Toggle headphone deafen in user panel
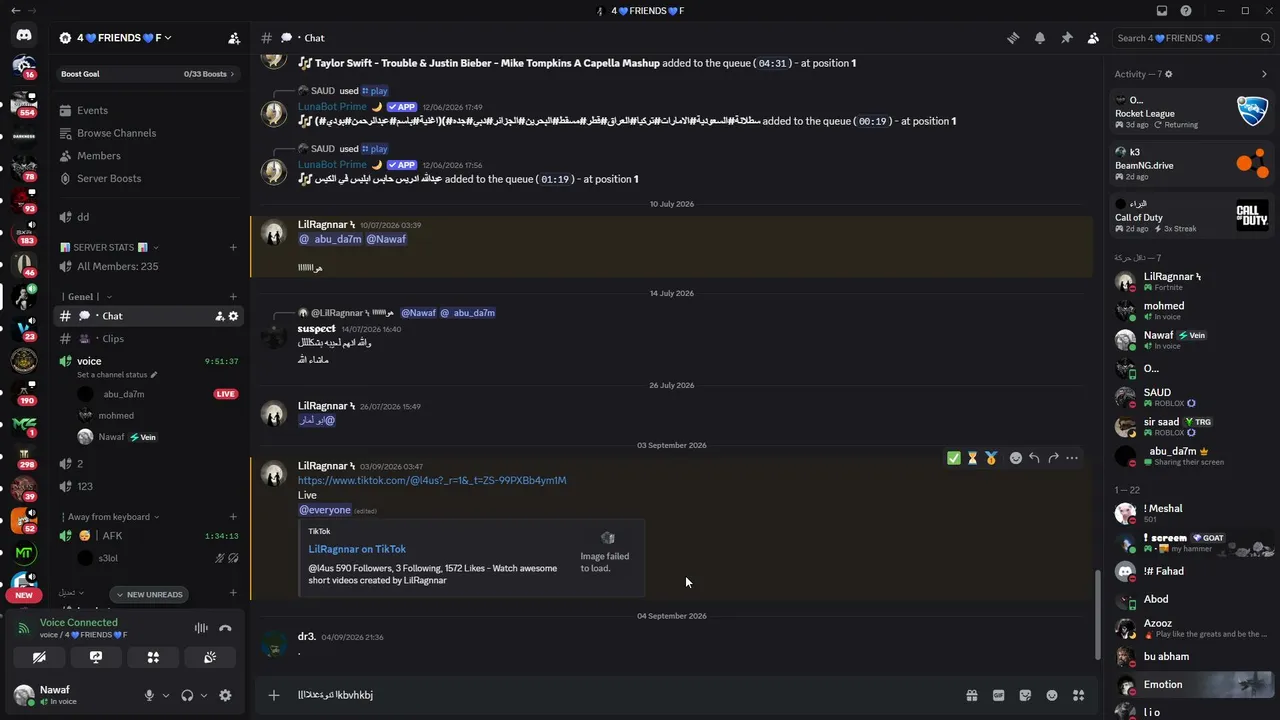 [187, 695]
